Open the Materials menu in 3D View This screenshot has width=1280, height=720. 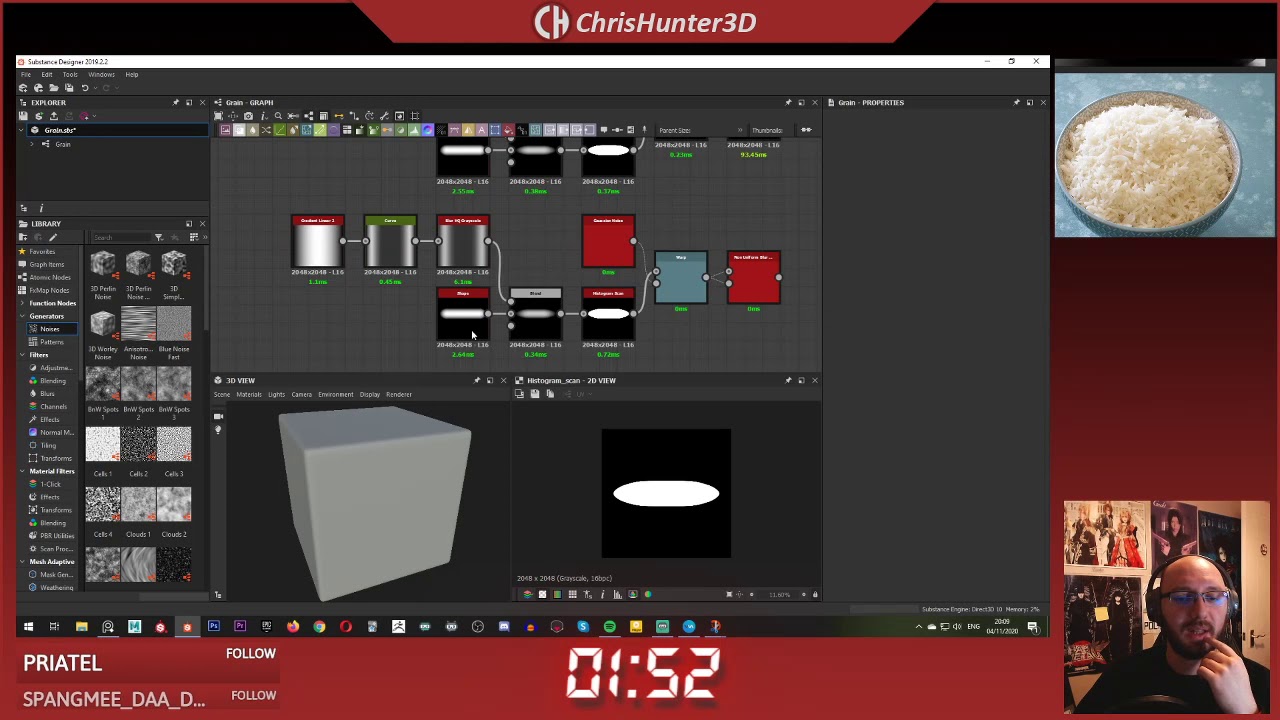point(248,394)
